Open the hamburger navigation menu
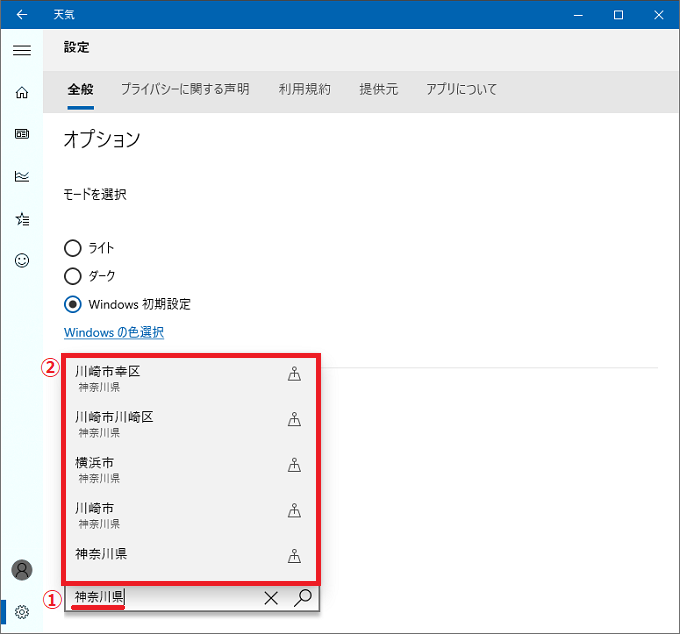Image resolution: width=680 pixels, height=634 pixels. coord(22,50)
